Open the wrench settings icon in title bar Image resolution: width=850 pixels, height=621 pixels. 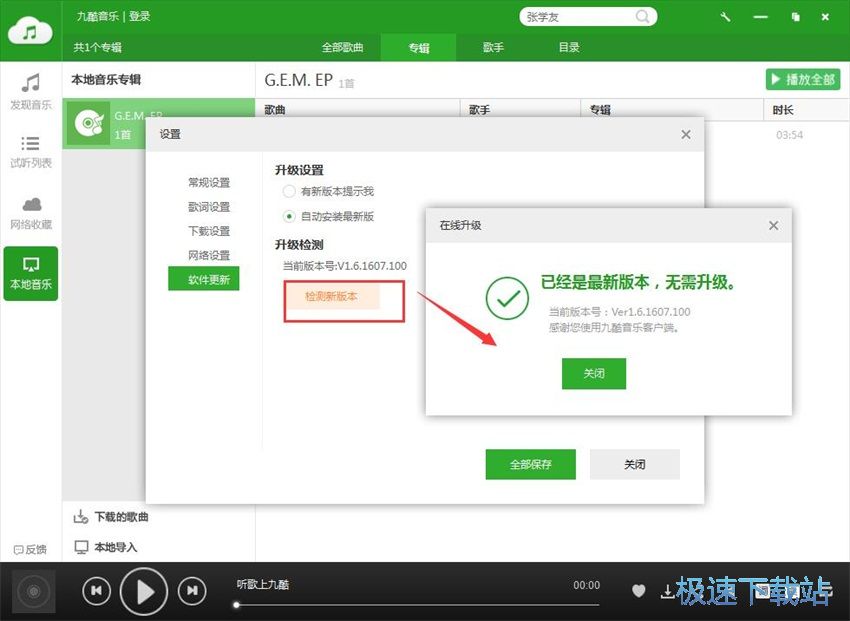pos(725,17)
